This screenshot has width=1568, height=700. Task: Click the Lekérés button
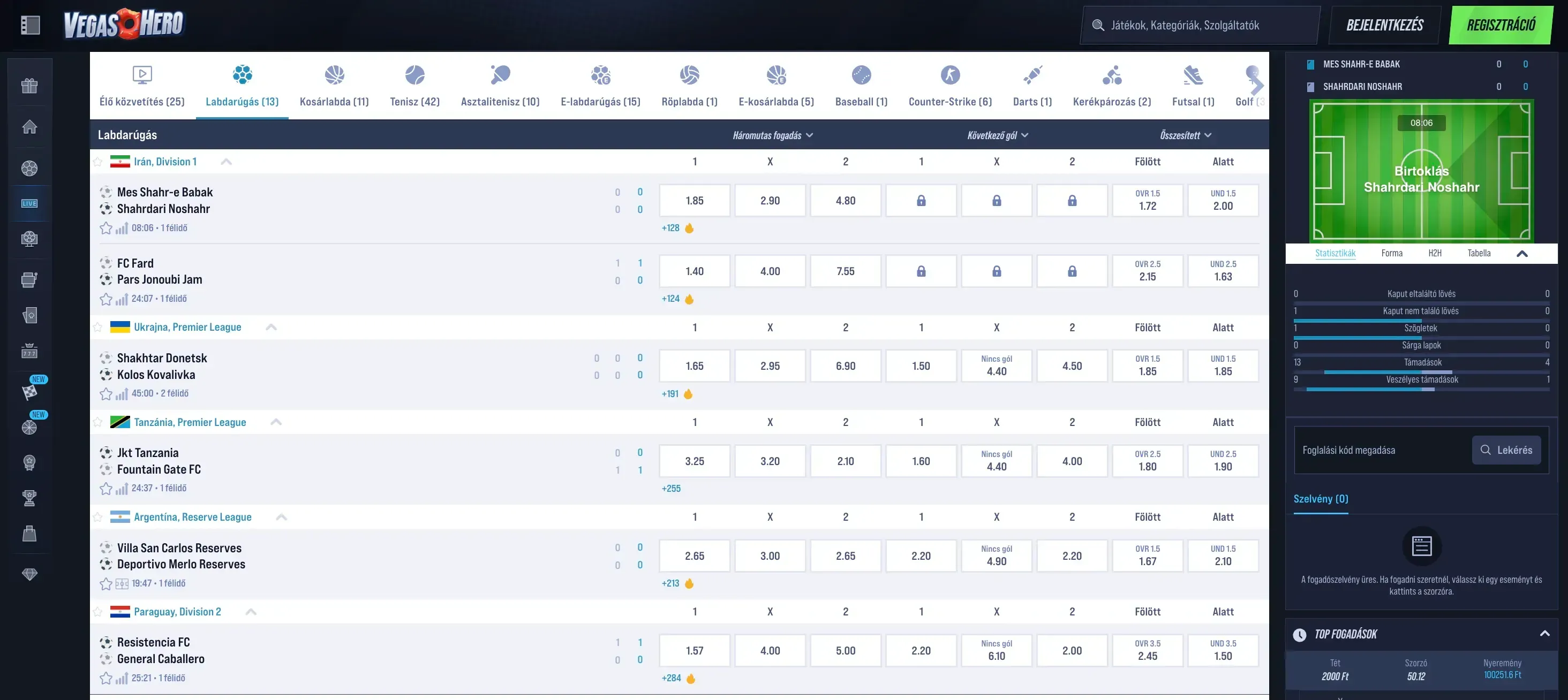pos(1506,450)
